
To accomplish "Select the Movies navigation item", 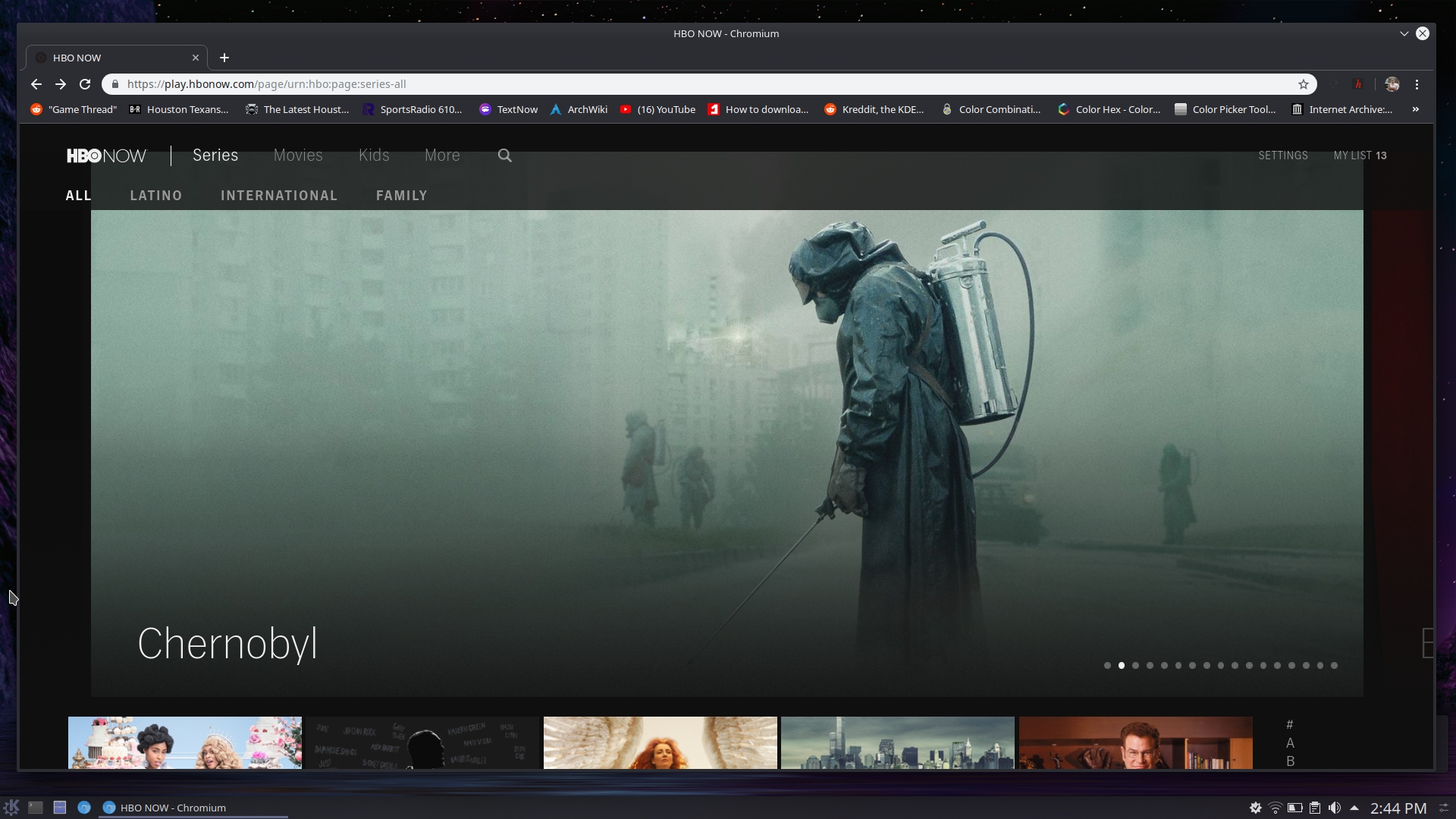I will coord(298,155).
